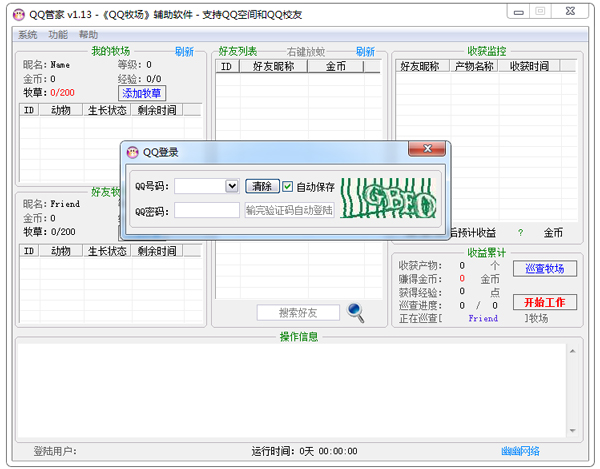
Task: Click 刷新 link in 好友列表 panel
Action: [365, 51]
